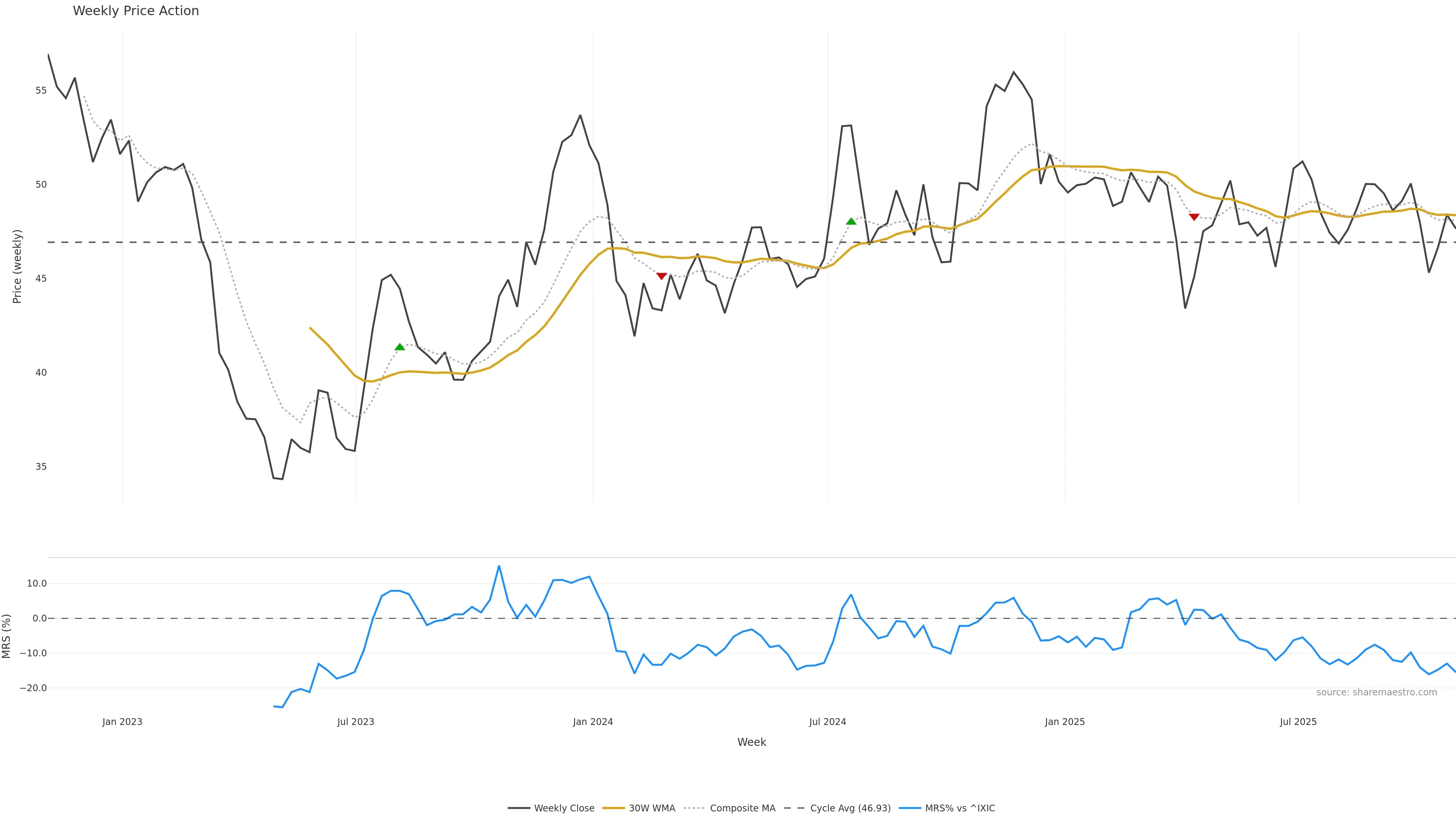Click the gold 30W WMA line sample in legend
This screenshot has height=819, width=1456.
tap(613, 808)
